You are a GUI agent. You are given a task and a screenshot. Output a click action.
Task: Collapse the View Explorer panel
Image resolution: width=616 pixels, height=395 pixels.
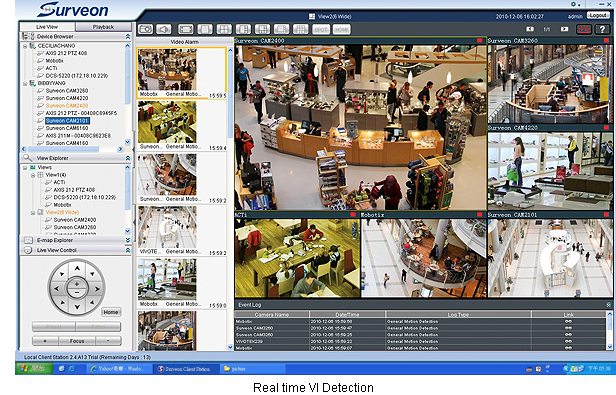click(128, 158)
